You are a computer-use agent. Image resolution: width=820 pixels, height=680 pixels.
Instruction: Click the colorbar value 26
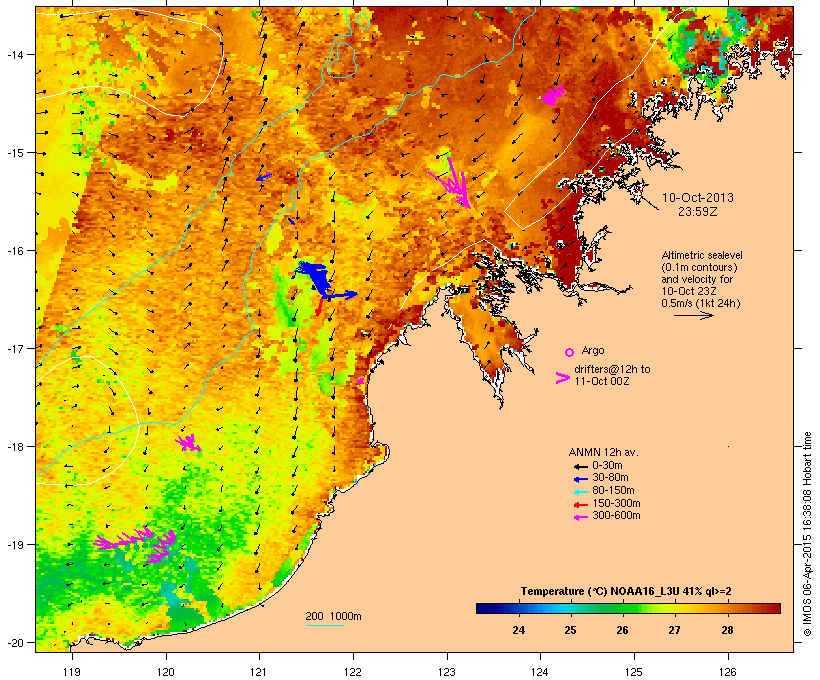pos(622,630)
